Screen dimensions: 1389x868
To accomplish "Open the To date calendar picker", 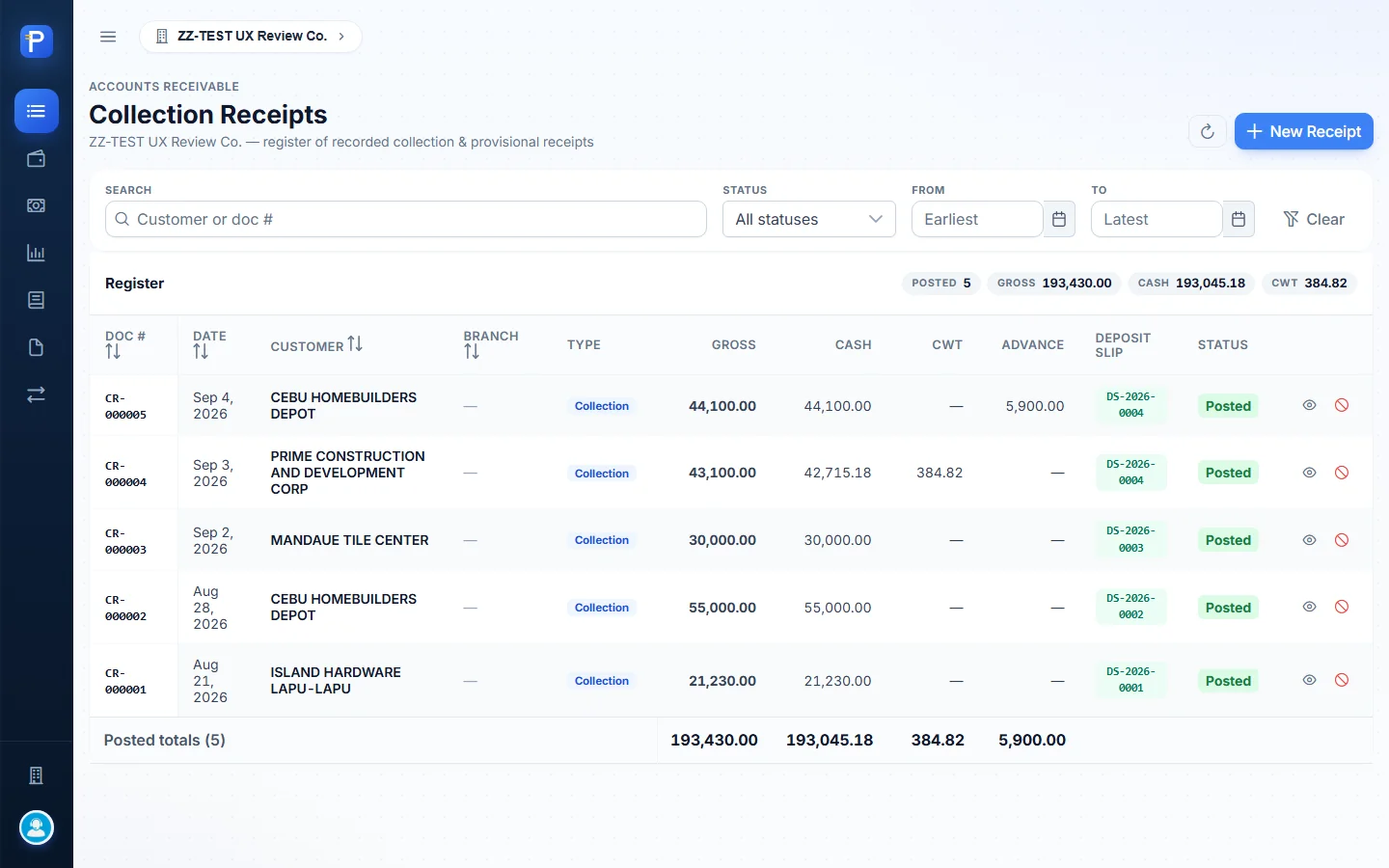I will point(1239,219).
